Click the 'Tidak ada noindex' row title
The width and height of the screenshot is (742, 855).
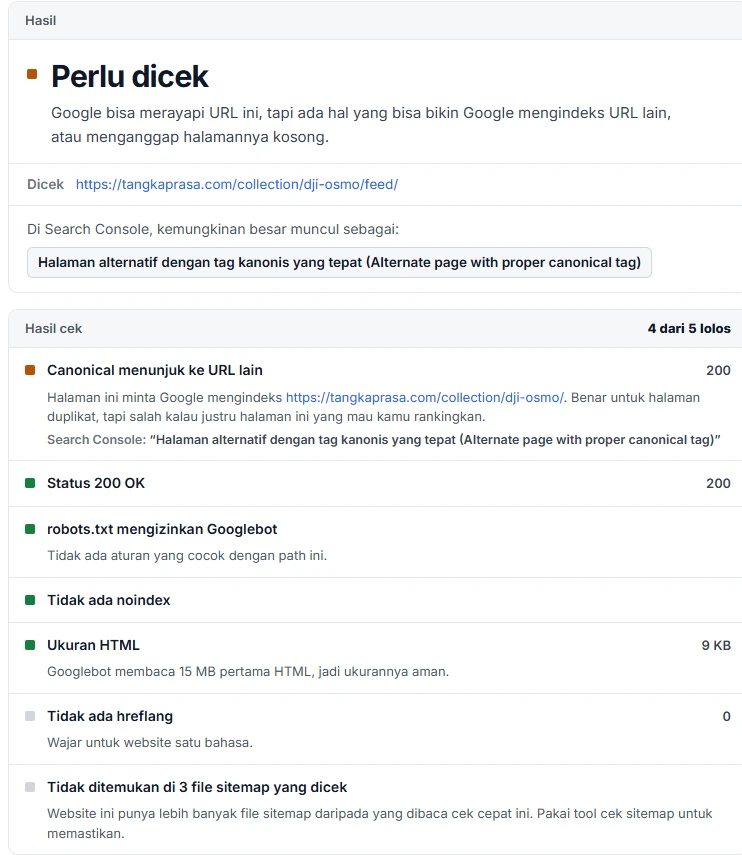[108, 600]
